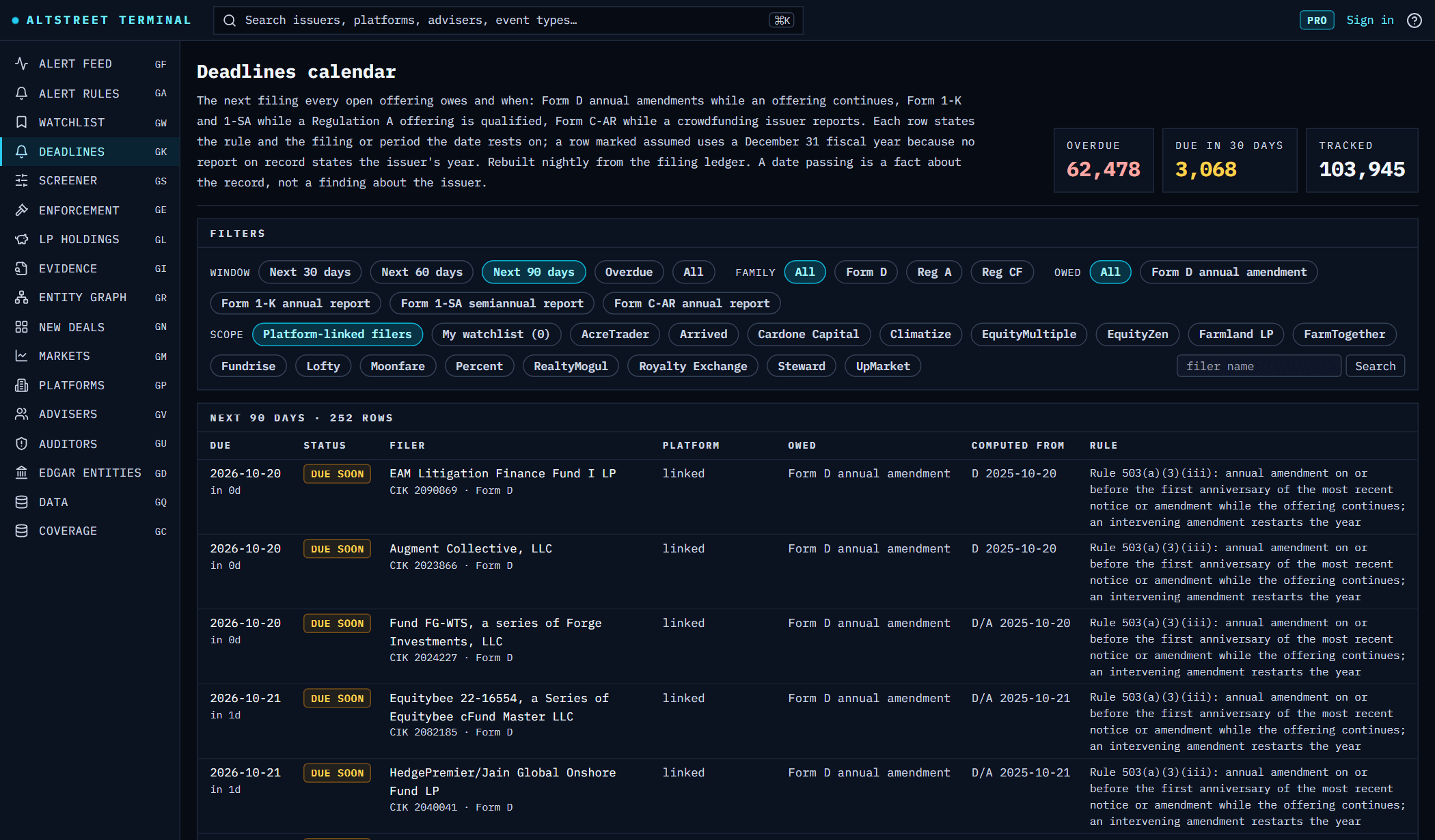Viewport: 1435px width, 840px height.
Task: Click the COMPUTED FROM column header
Action: coord(1018,445)
